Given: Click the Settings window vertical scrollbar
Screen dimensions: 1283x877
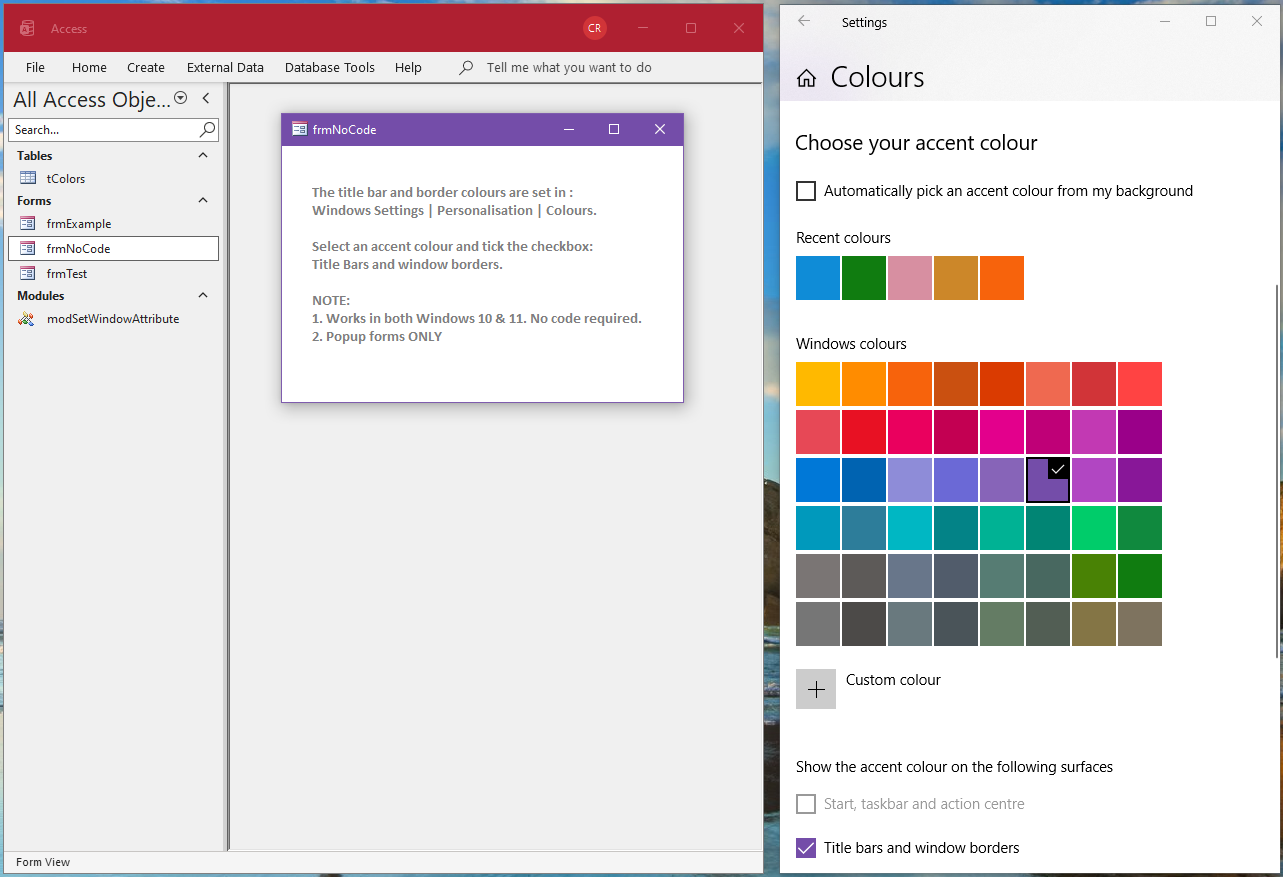Looking at the screenshot, I should click(1277, 470).
